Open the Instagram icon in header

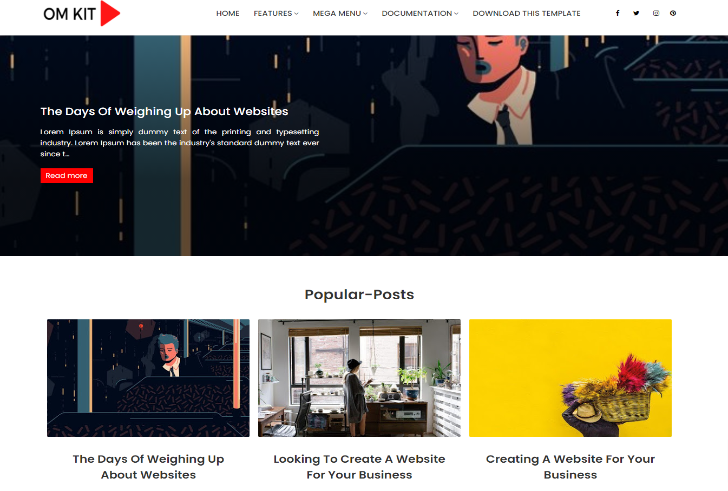[656, 13]
